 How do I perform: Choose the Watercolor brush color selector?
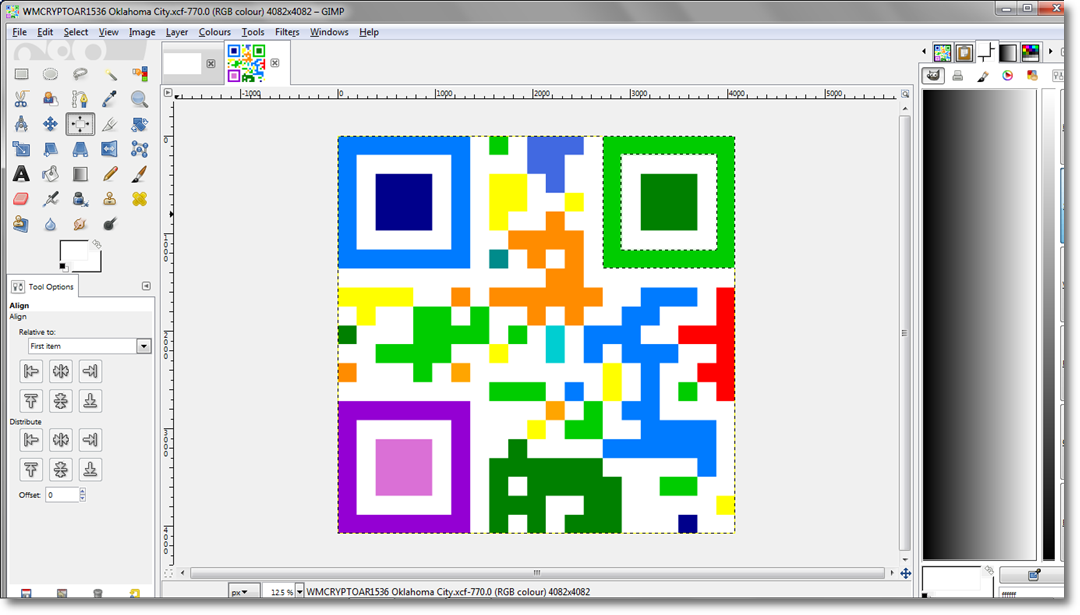click(983, 76)
